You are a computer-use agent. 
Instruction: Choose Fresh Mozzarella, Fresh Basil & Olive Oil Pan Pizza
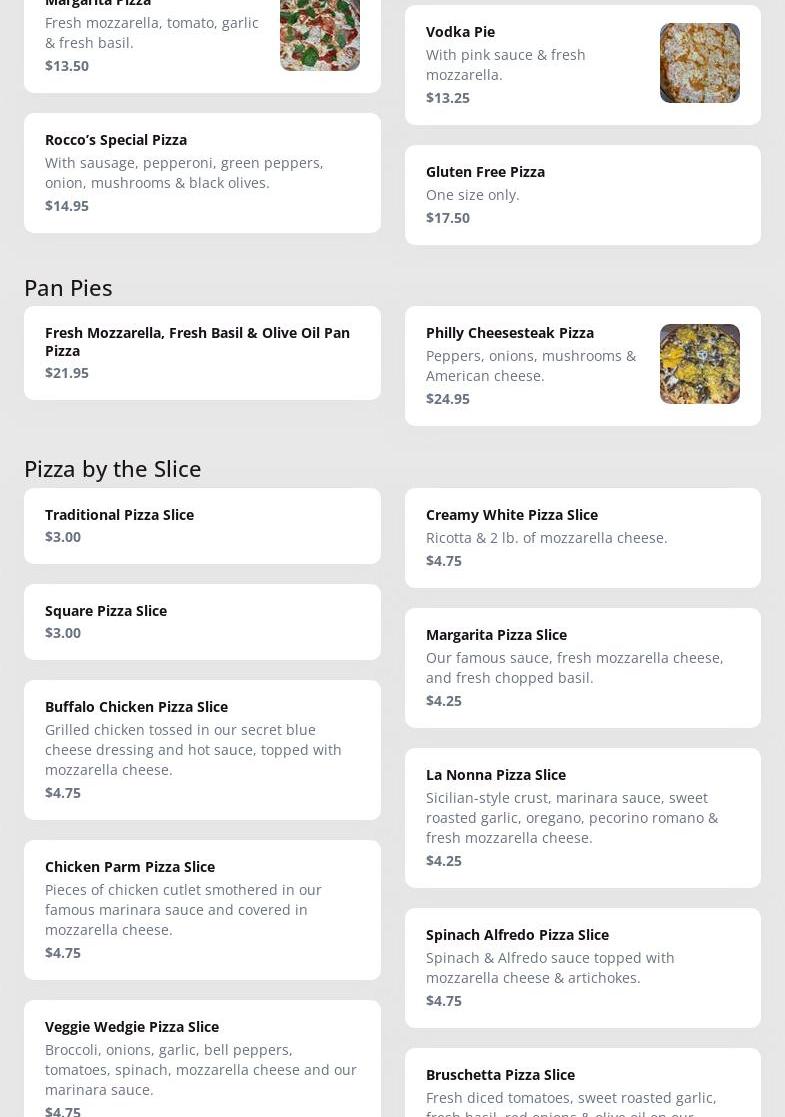pos(202,352)
